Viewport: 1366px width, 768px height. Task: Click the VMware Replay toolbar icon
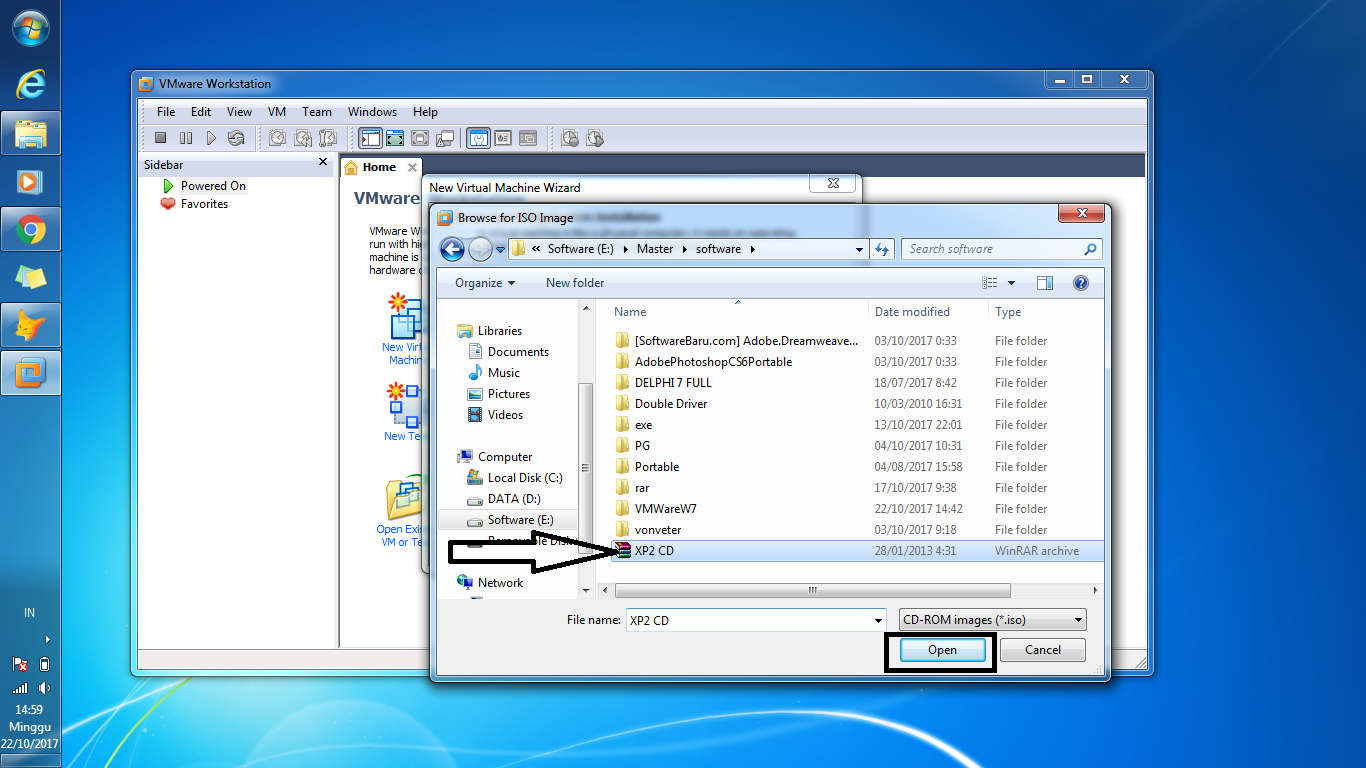pyautogui.click(x=595, y=138)
